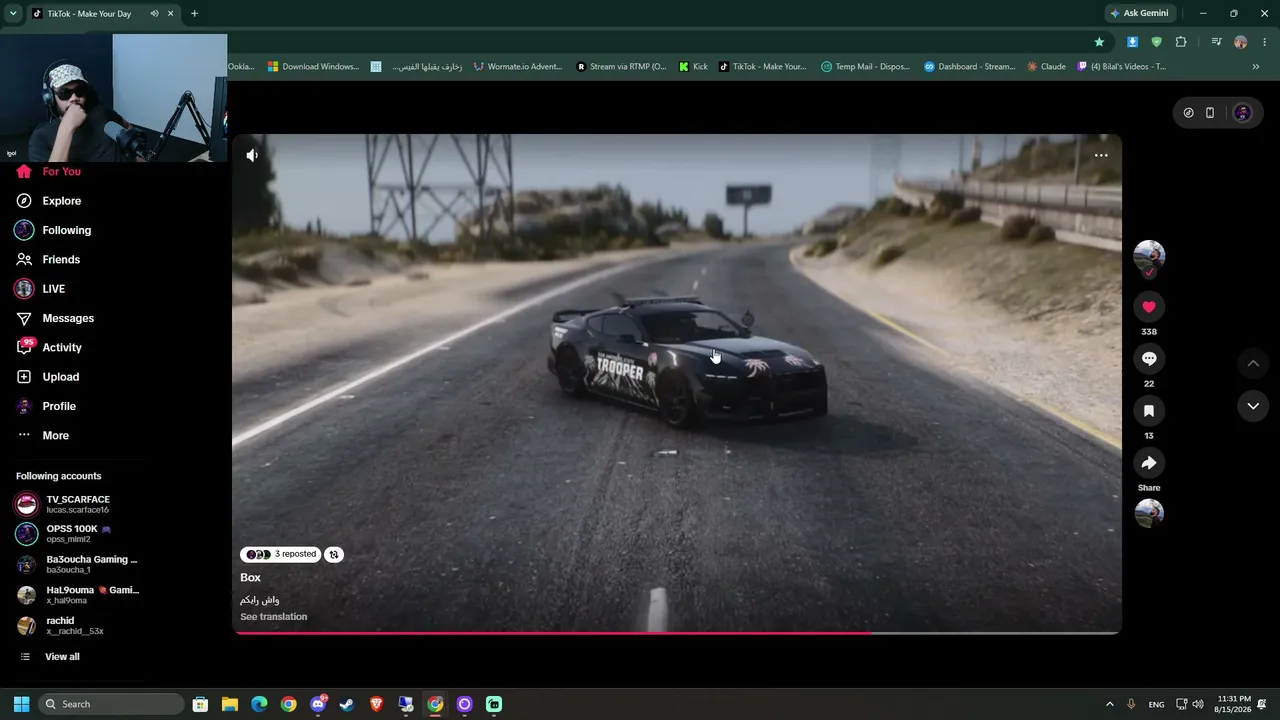Mute the TikTok video sound
The height and width of the screenshot is (720, 1280).
coord(252,155)
